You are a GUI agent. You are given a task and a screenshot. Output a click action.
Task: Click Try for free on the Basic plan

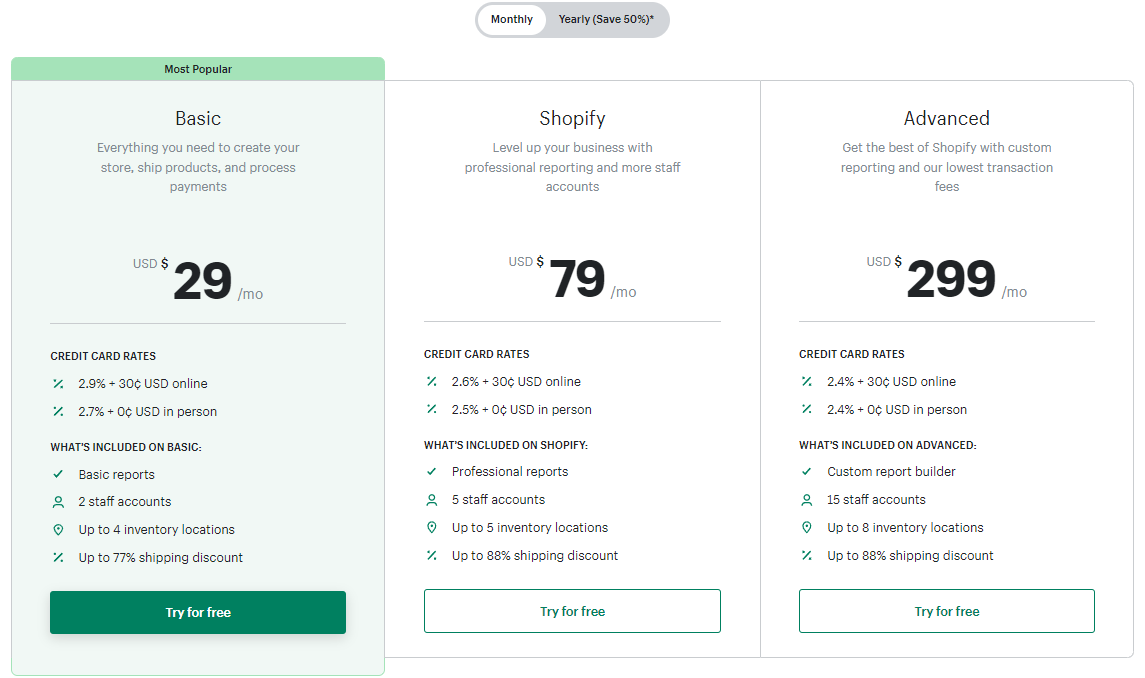pyautogui.click(x=197, y=612)
